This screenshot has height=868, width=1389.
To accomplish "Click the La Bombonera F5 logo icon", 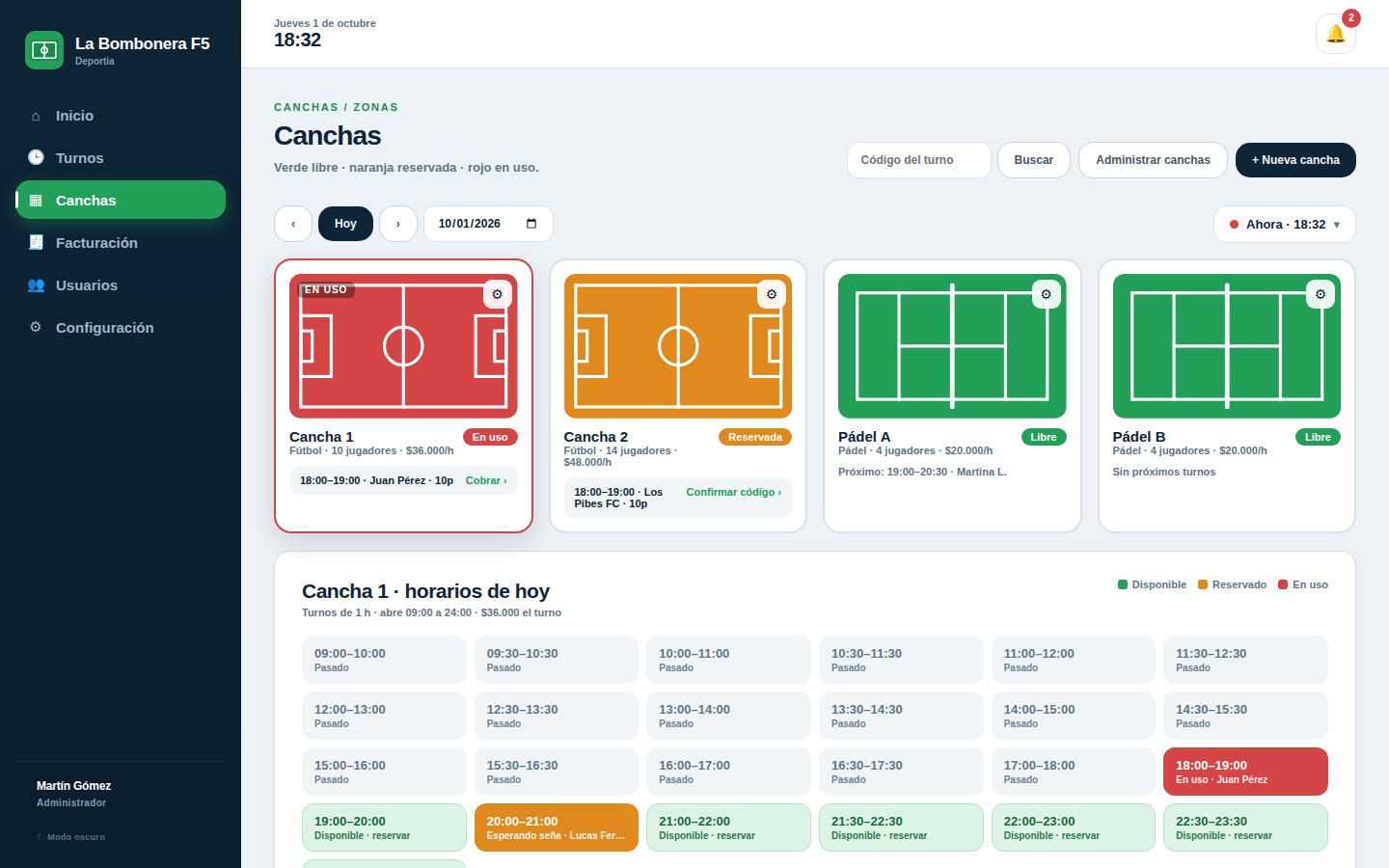I will [x=44, y=50].
